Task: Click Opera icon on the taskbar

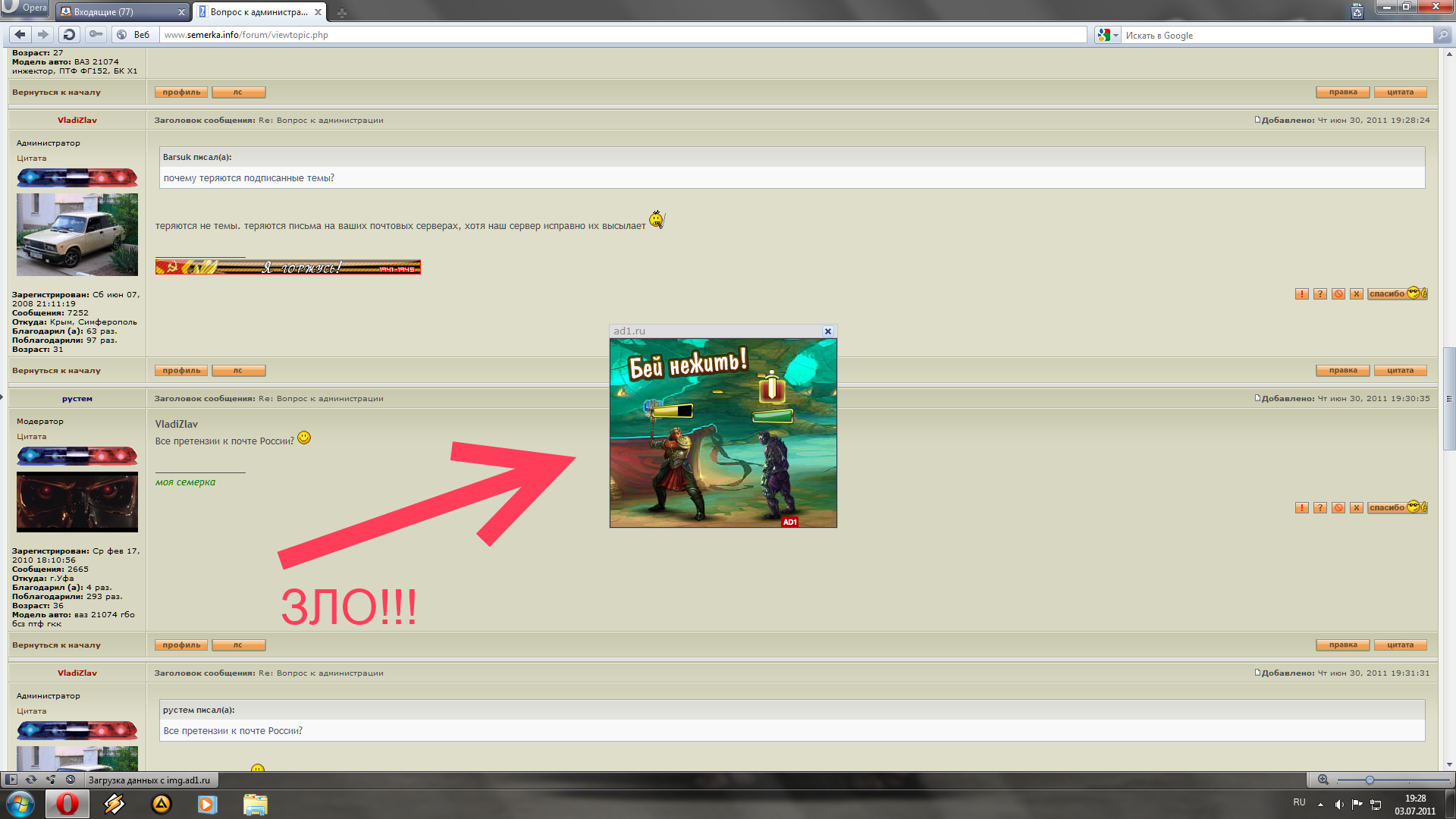Action: point(67,804)
